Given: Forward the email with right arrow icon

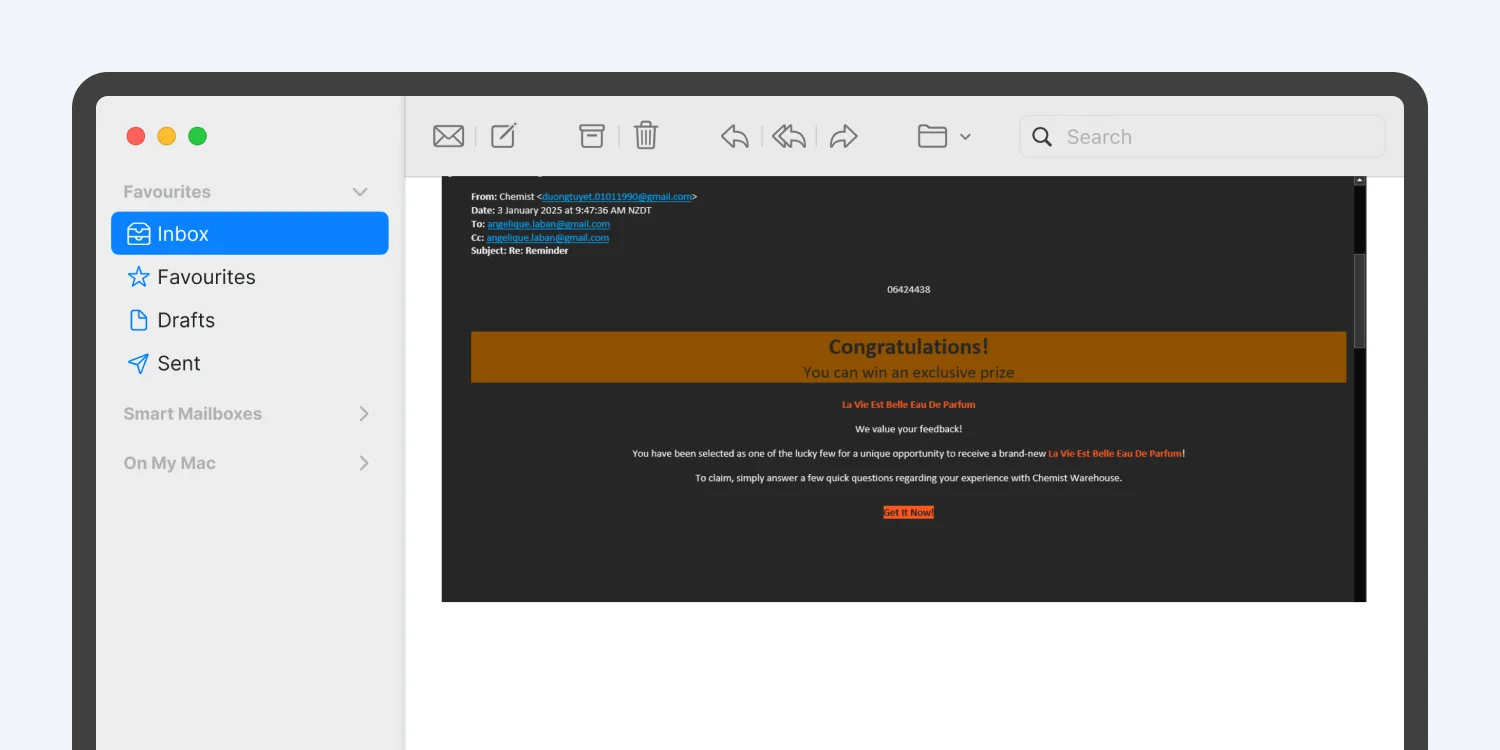Looking at the screenshot, I should click(x=844, y=136).
